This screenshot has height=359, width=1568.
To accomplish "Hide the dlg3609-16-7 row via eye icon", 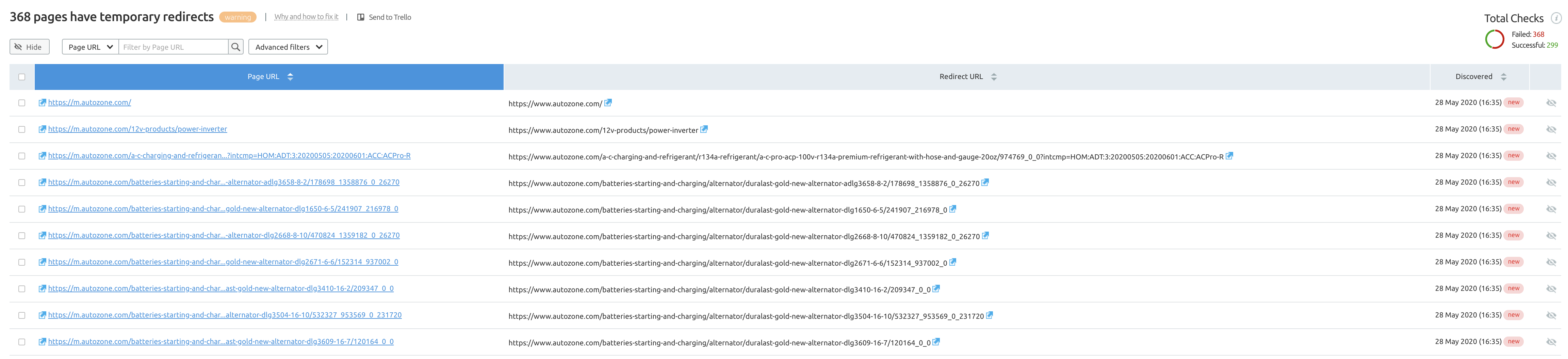I will 1551,342.
